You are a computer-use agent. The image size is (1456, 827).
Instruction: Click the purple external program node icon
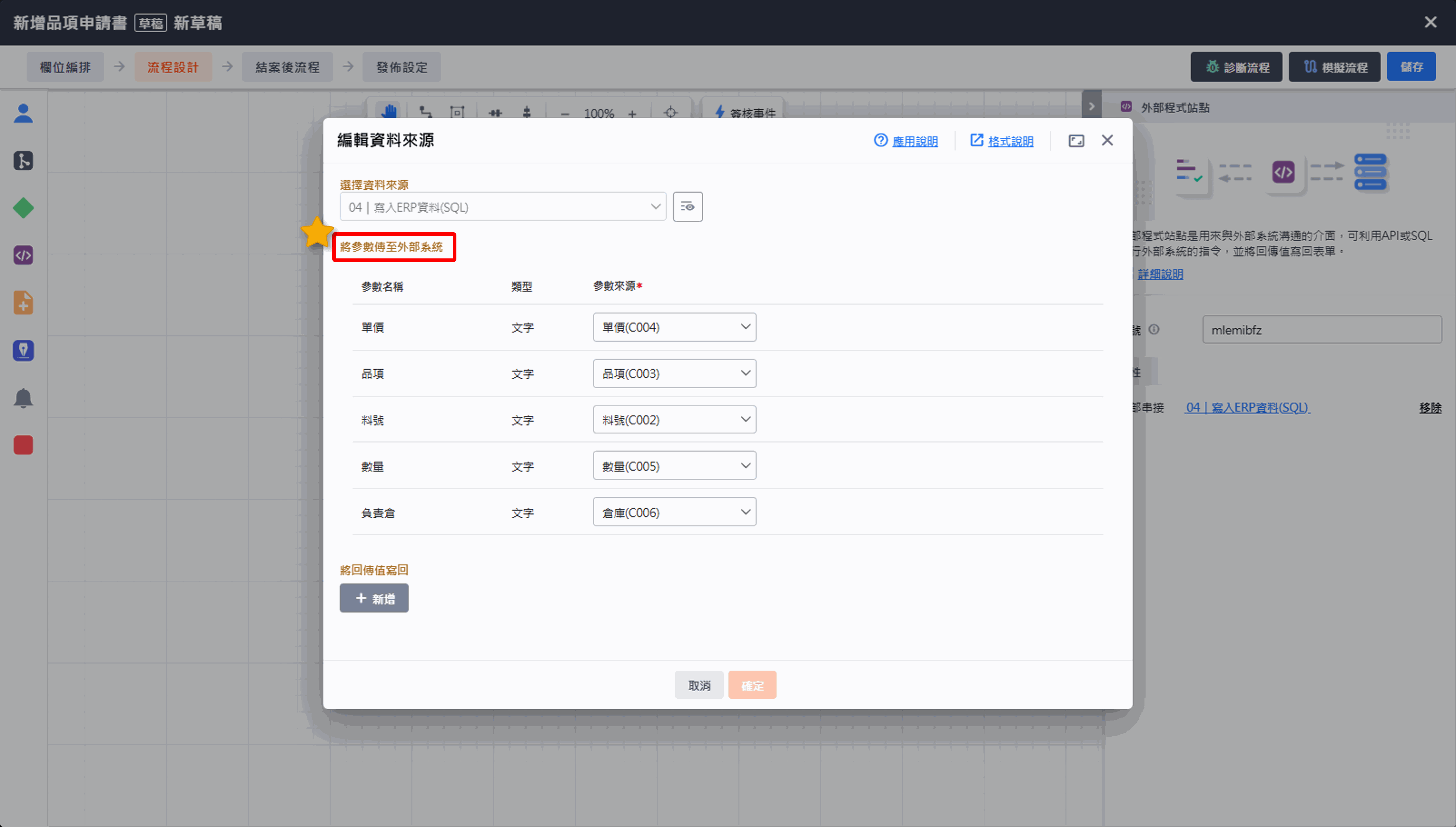click(23, 255)
